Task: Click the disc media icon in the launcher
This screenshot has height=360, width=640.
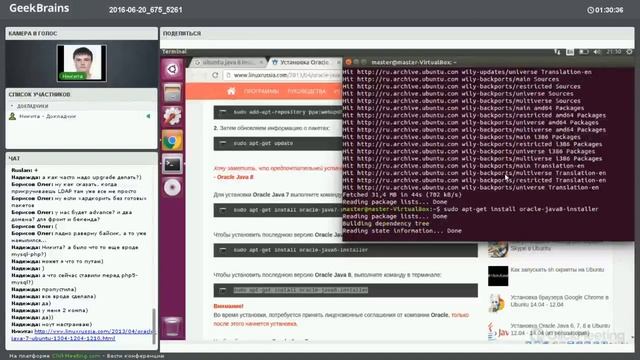Action: coord(172,187)
